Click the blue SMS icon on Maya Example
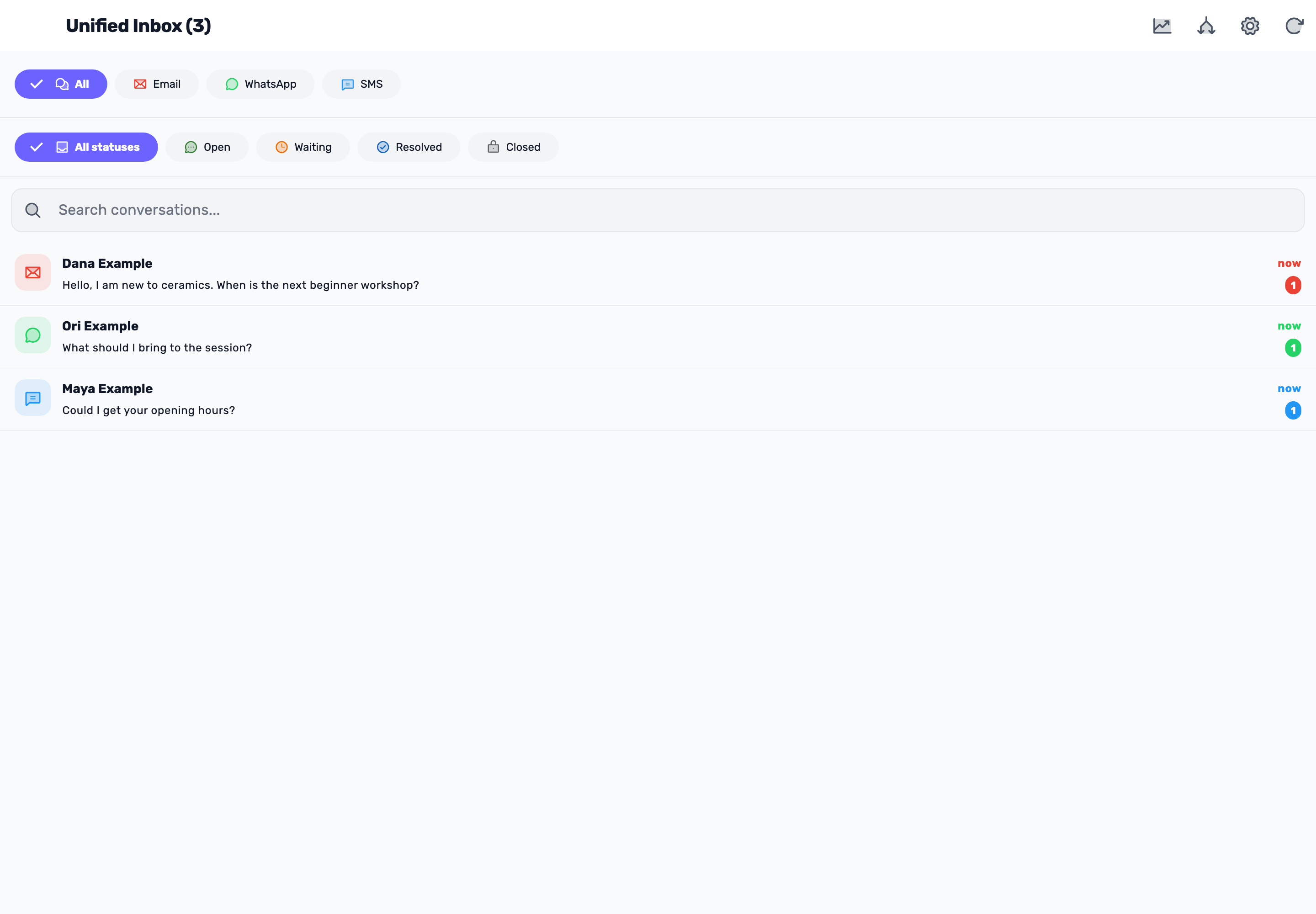The image size is (1316, 914). tap(32, 398)
